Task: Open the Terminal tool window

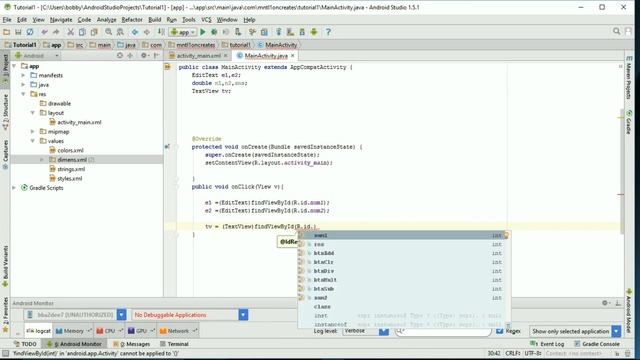Action: (x=175, y=344)
